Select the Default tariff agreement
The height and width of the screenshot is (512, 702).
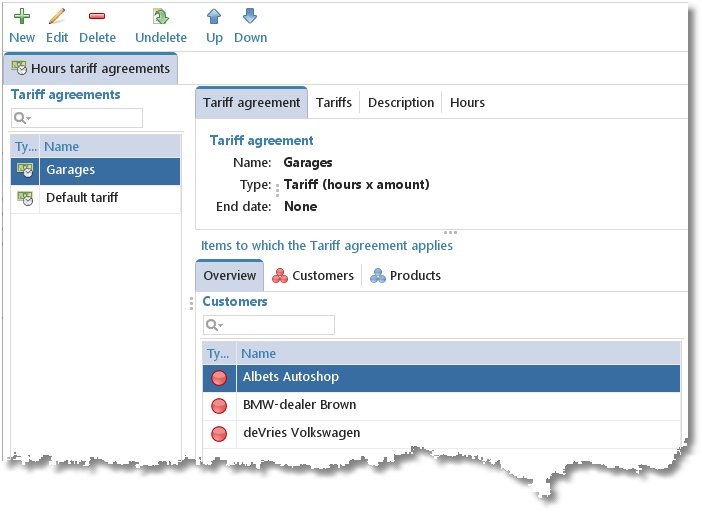82,198
